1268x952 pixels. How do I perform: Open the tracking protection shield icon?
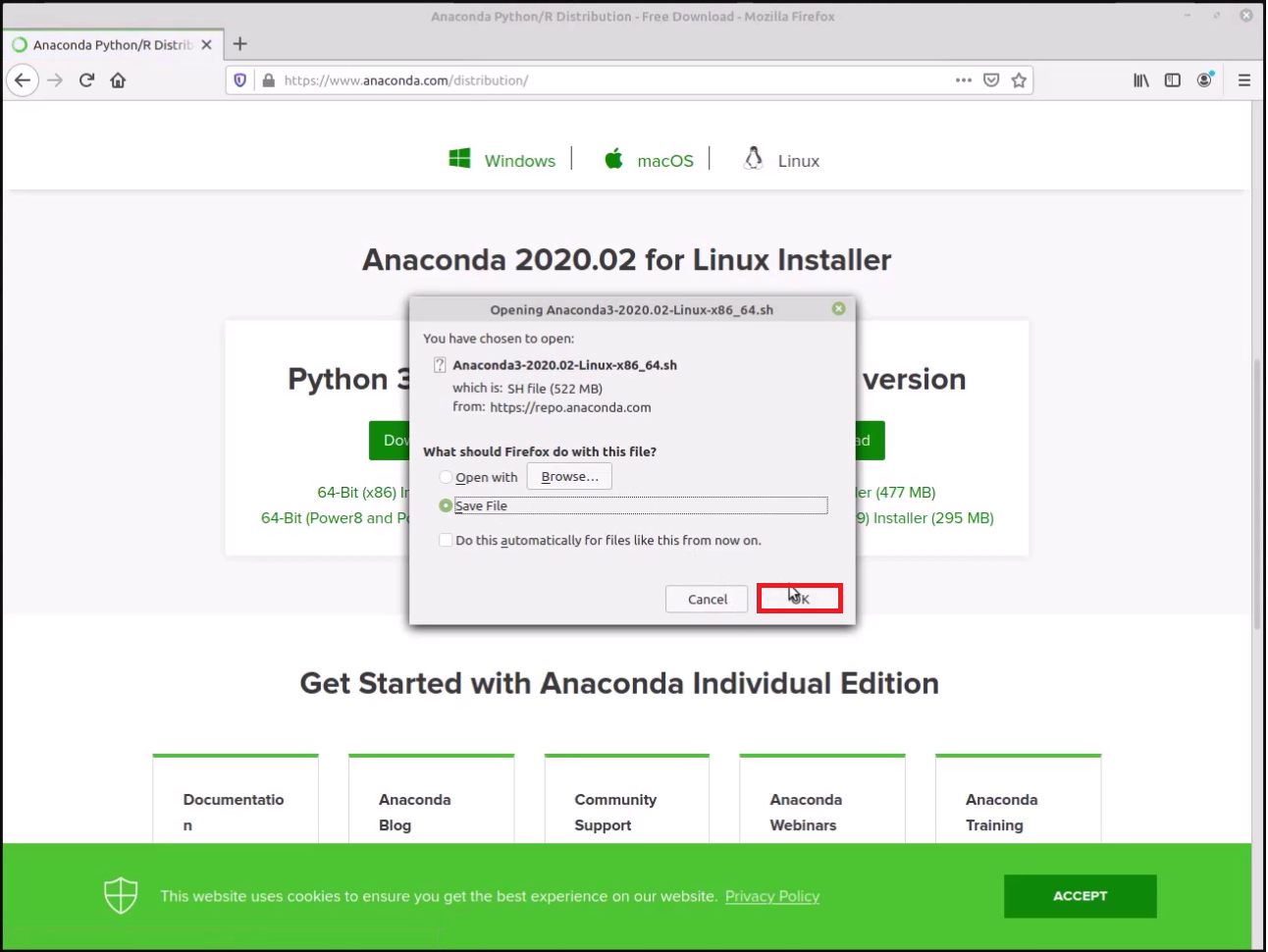click(x=240, y=80)
